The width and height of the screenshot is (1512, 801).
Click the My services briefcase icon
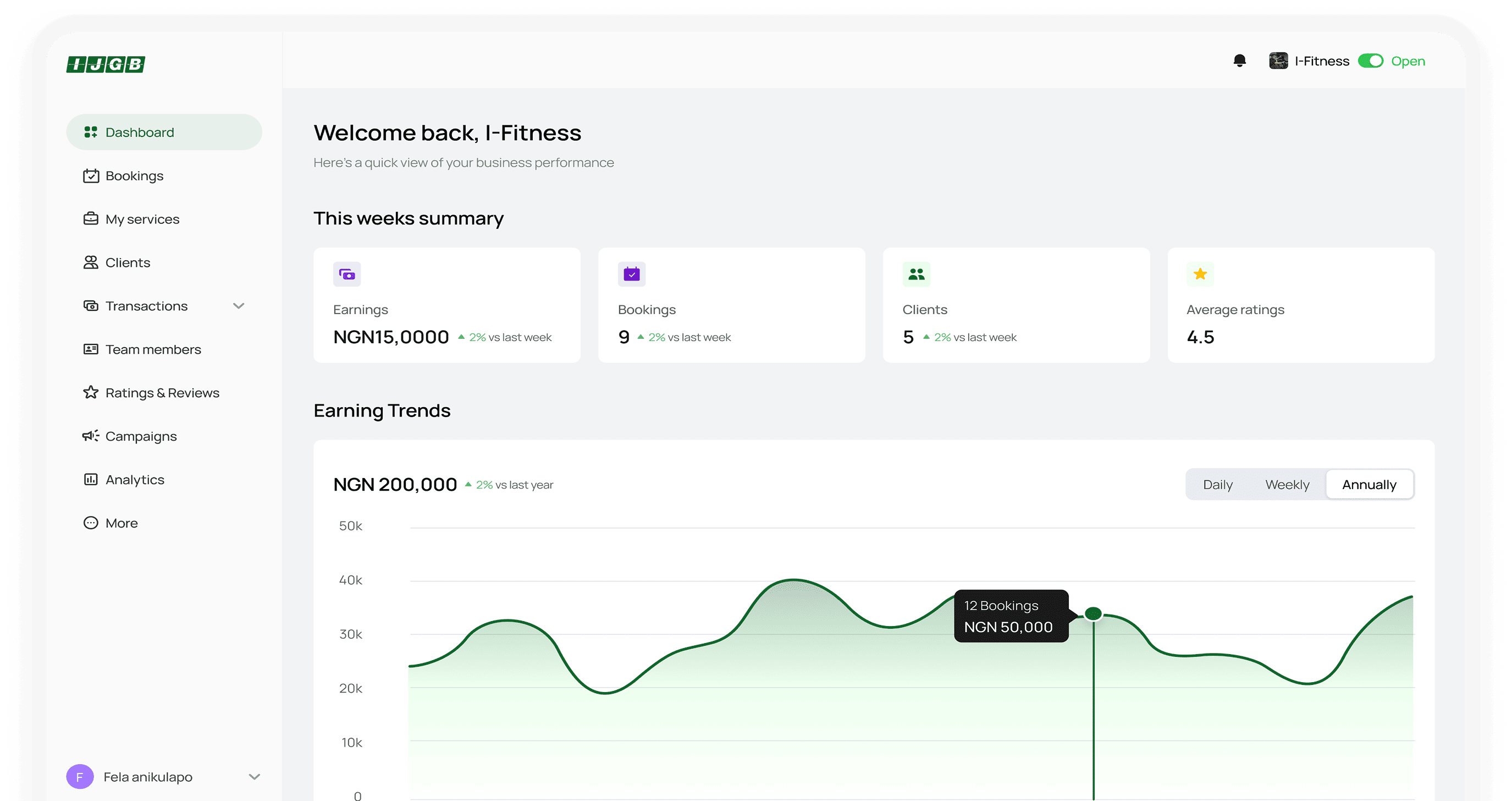pos(90,219)
